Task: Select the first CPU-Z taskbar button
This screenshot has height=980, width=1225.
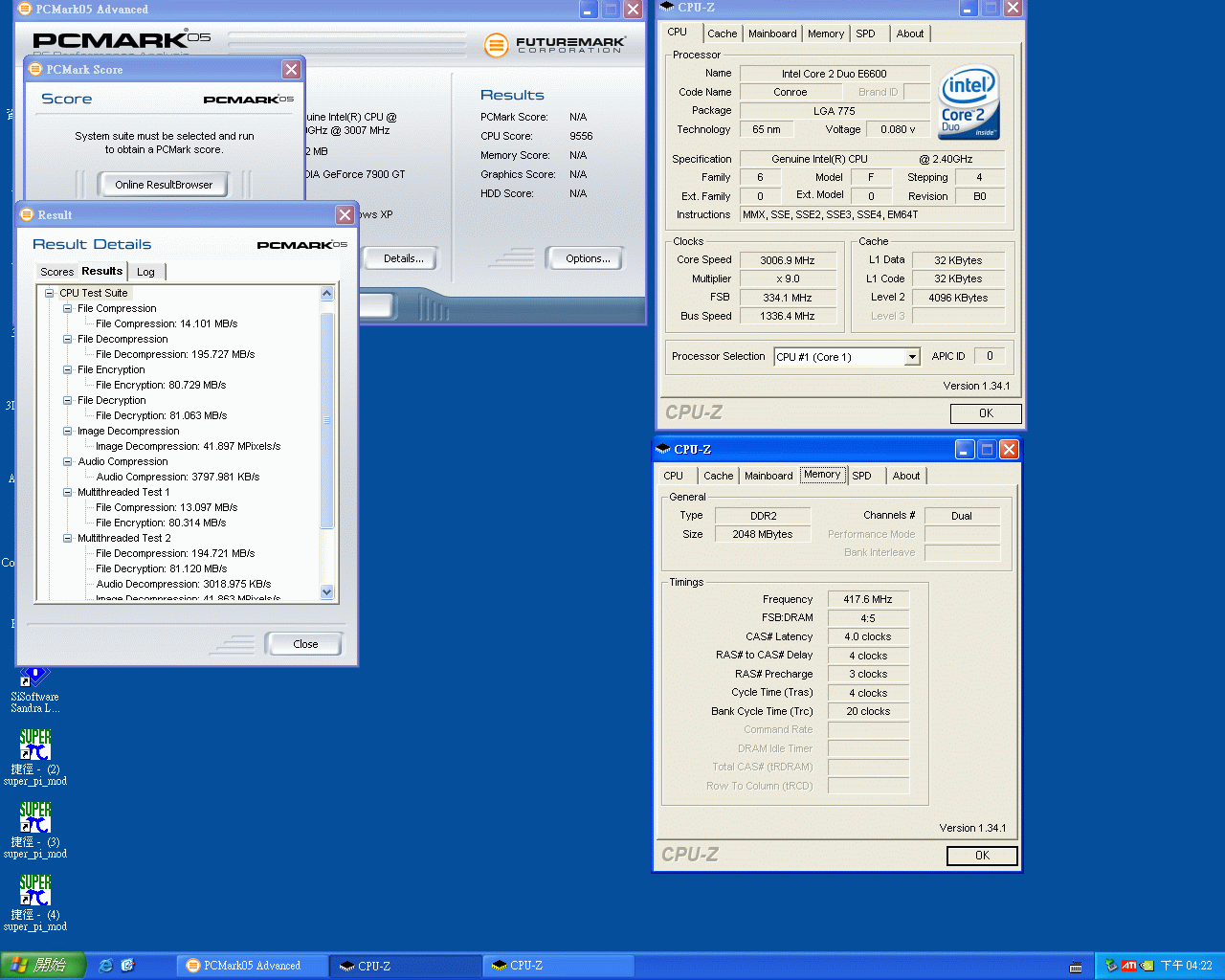Action: pos(406,966)
